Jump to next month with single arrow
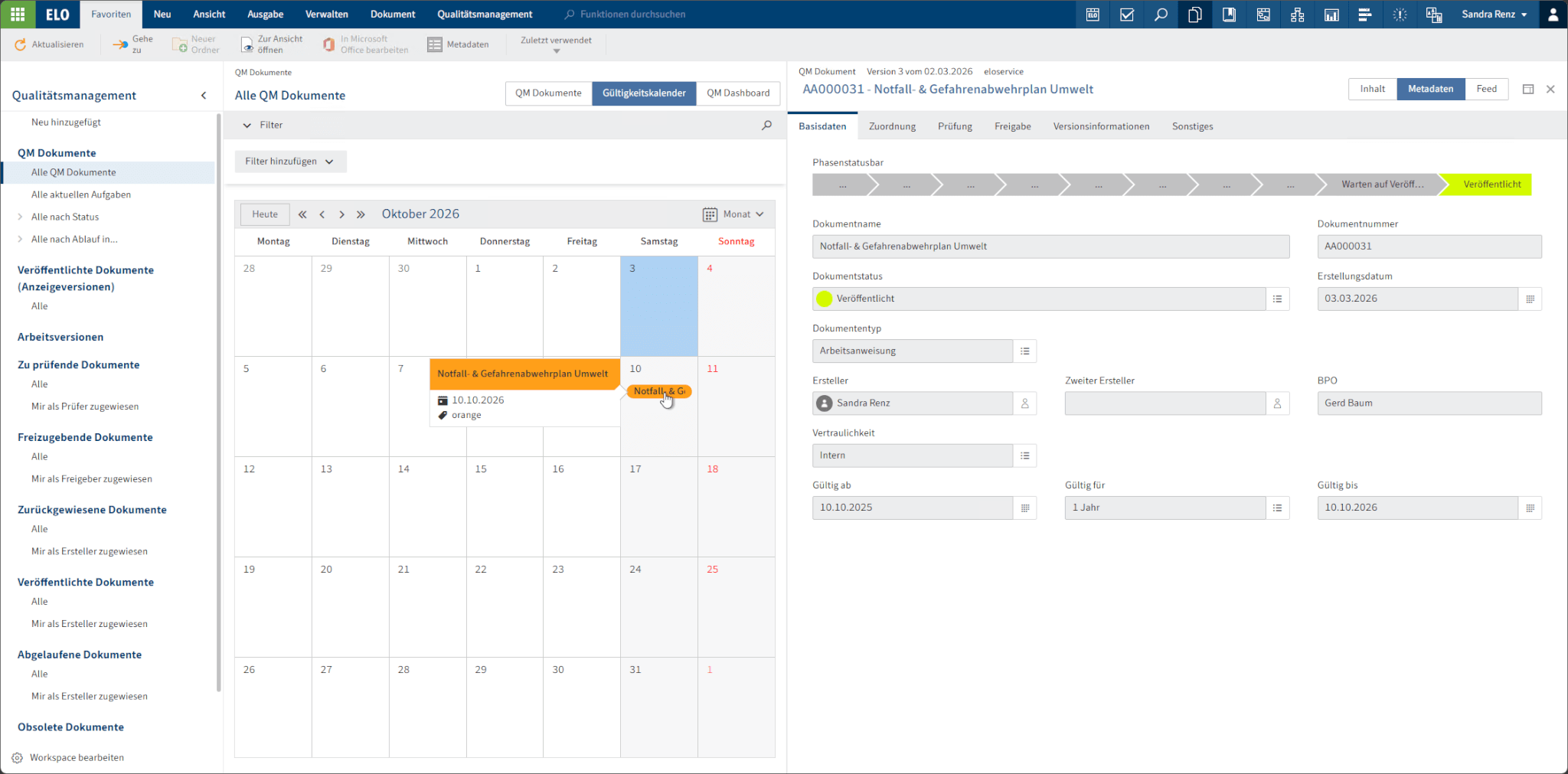The height and width of the screenshot is (774, 1568). tap(341, 215)
